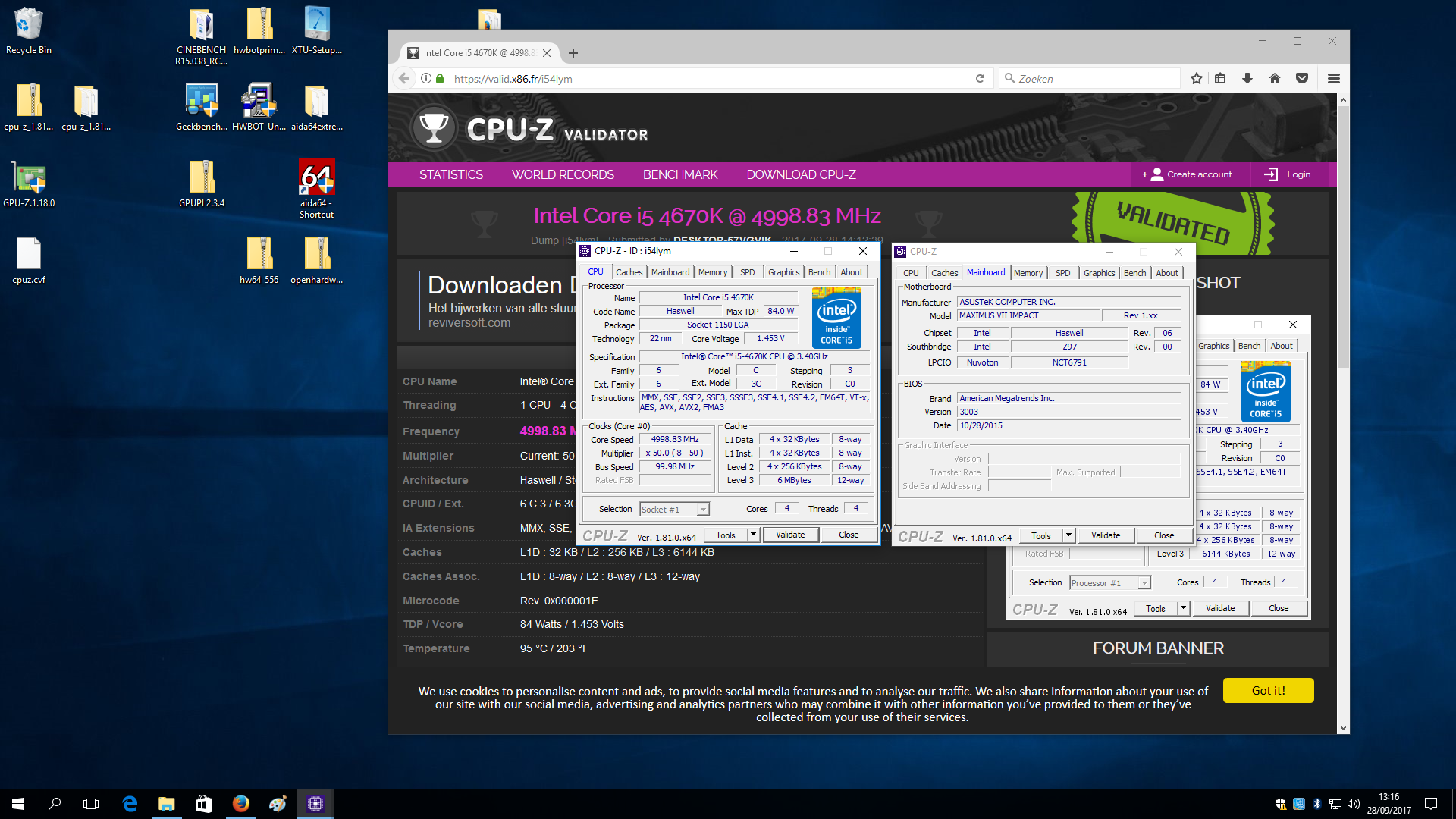Screen dimensions: 1456x819
Task: Open Geekbench desktop icon
Action: pyautogui.click(x=201, y=107)
